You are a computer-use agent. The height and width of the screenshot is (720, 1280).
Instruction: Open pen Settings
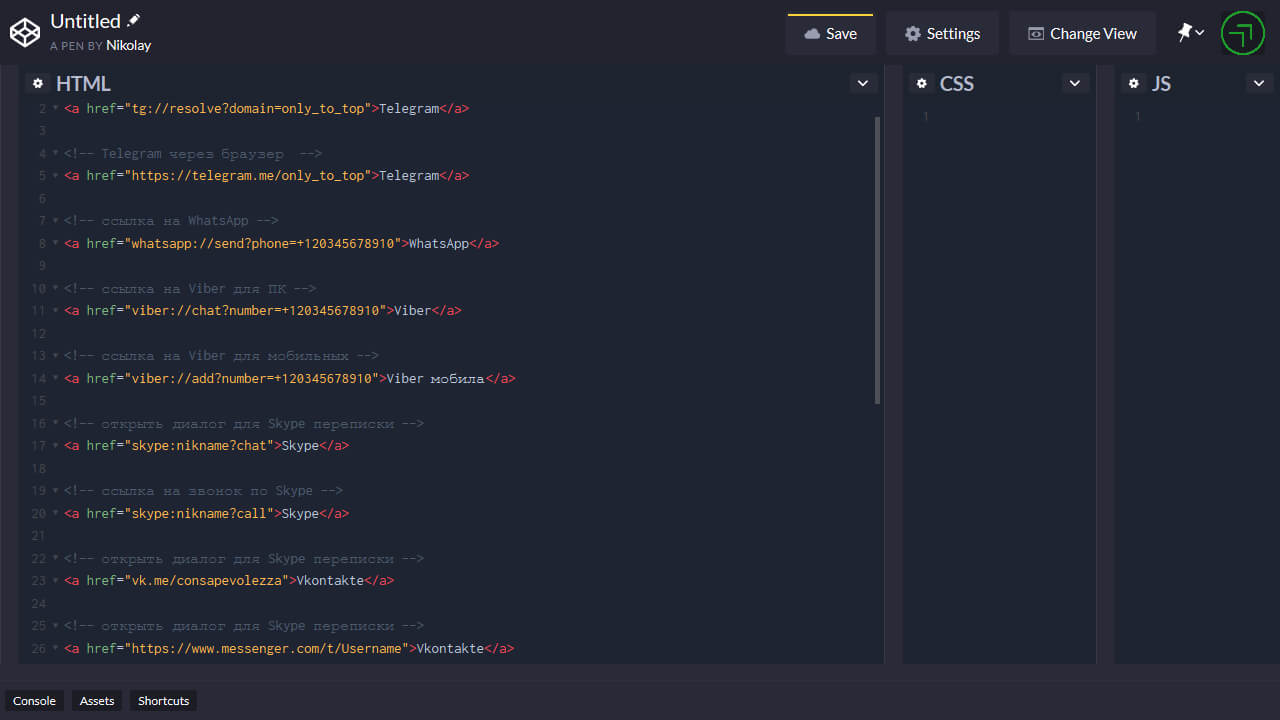point(942,33)
